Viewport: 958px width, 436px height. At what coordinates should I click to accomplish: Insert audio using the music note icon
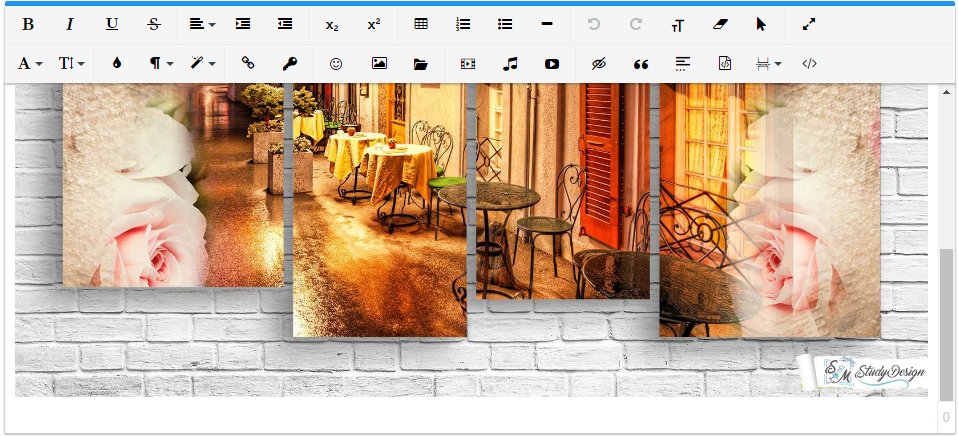pos(510,63)
